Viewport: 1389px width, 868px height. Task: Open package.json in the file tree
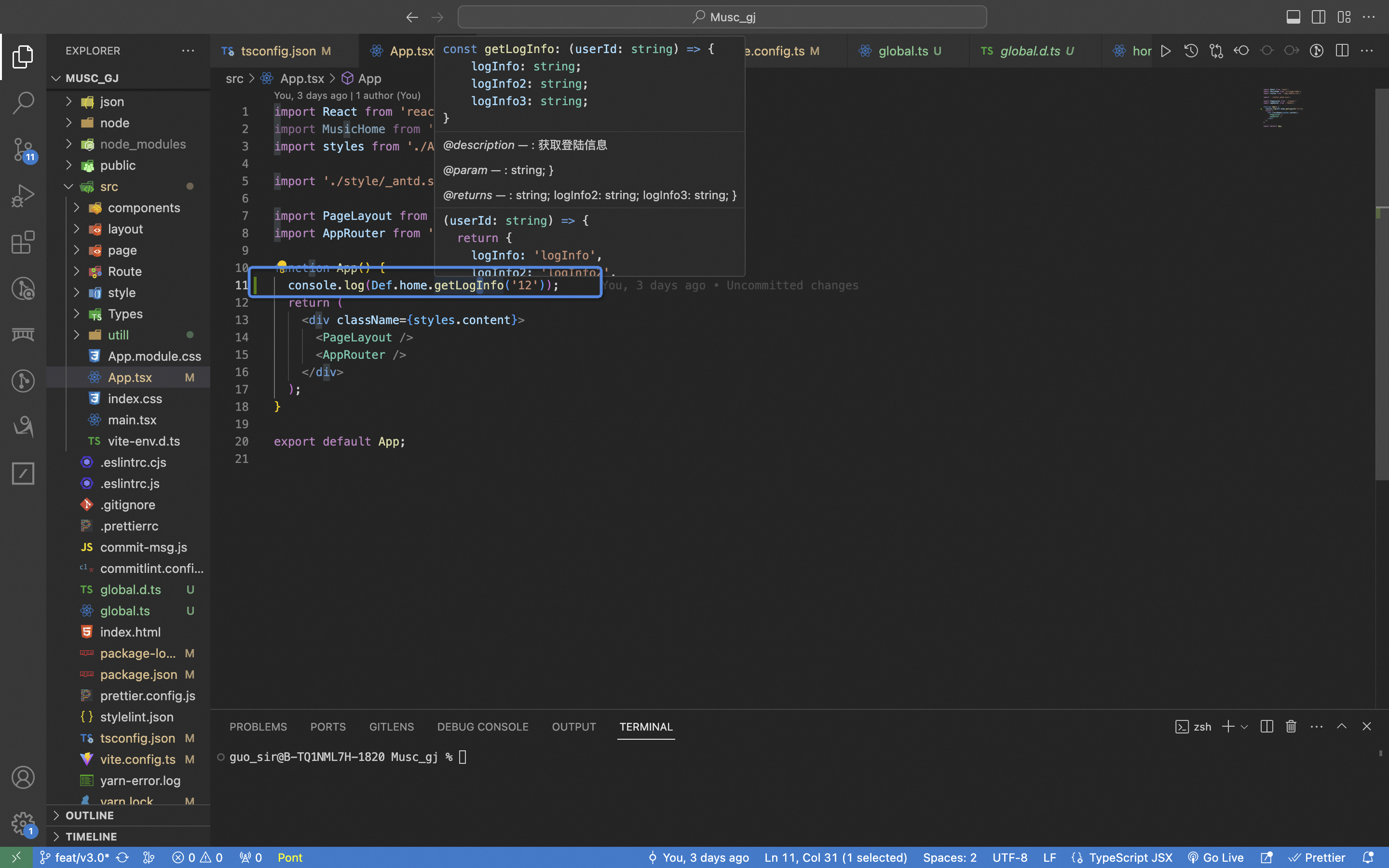pos(129,675)
